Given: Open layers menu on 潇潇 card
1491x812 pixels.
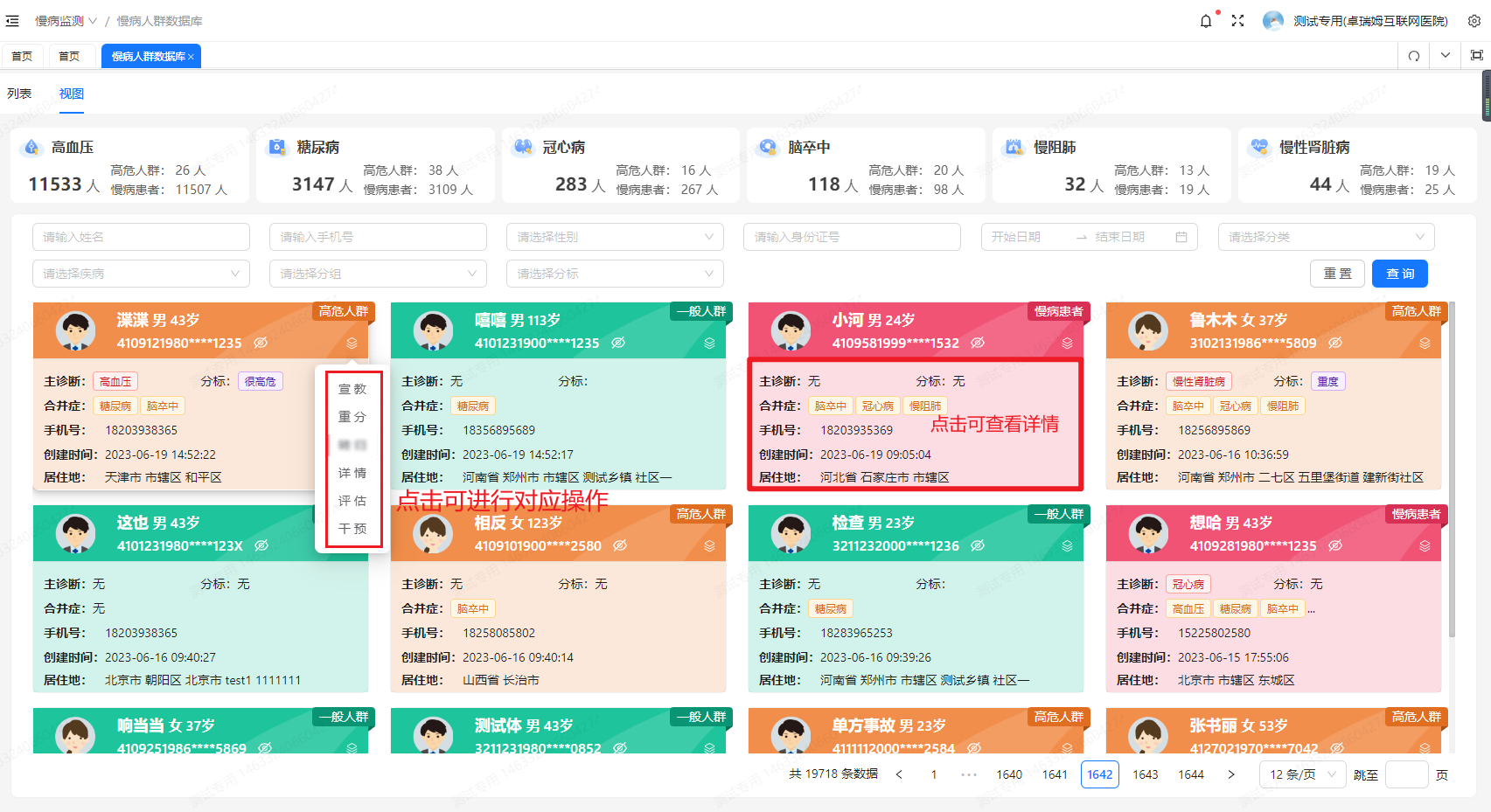Looking at the screenshot, I should [x=352, y=344].
